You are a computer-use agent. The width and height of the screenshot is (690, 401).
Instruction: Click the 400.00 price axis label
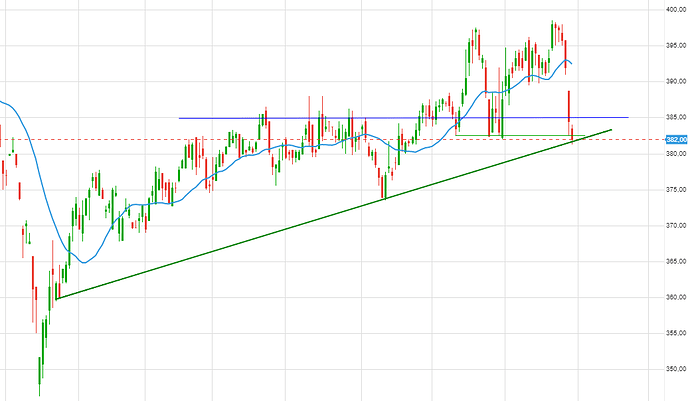[x=673, y=10]
